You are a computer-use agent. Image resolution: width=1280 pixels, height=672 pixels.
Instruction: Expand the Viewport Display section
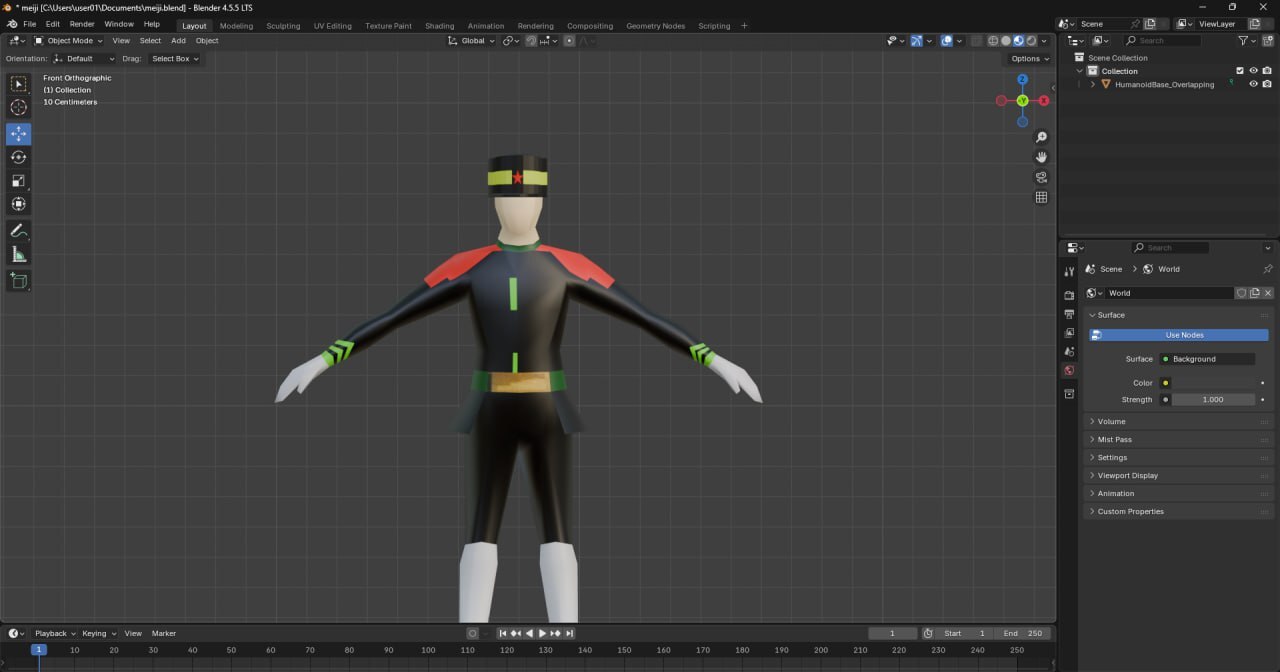1127,476
